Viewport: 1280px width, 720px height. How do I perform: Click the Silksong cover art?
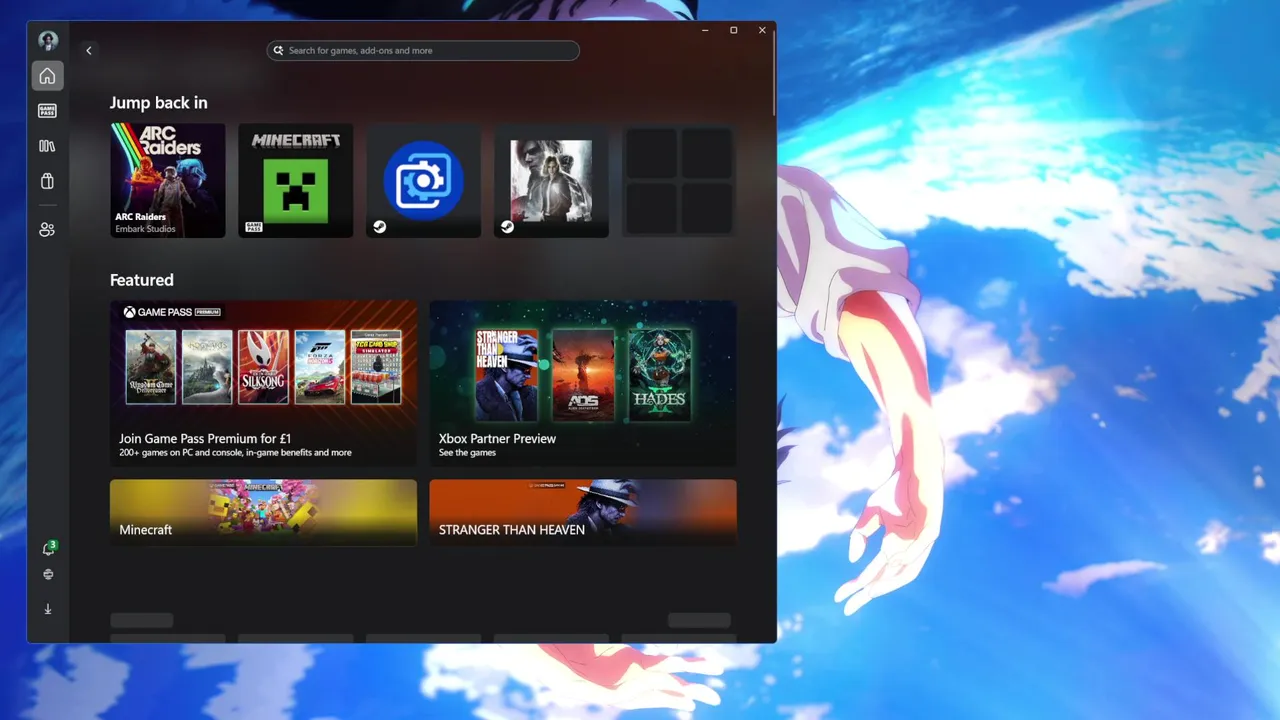click(264, 367)
